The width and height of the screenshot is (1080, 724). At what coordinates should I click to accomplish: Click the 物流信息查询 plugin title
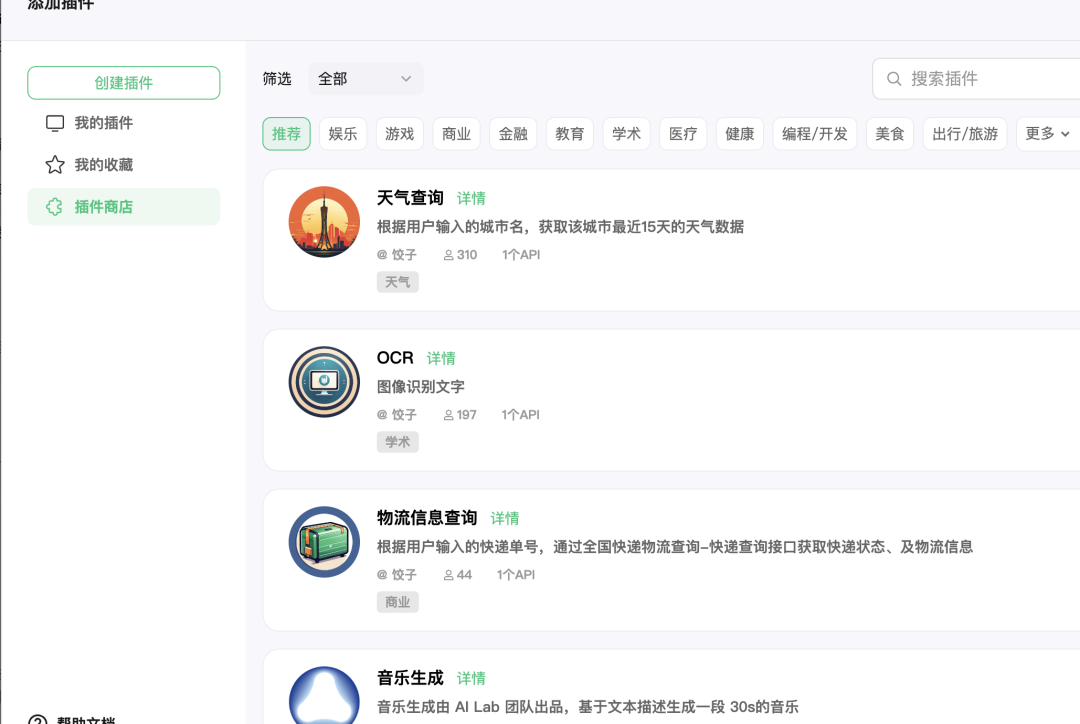(427, 517)
